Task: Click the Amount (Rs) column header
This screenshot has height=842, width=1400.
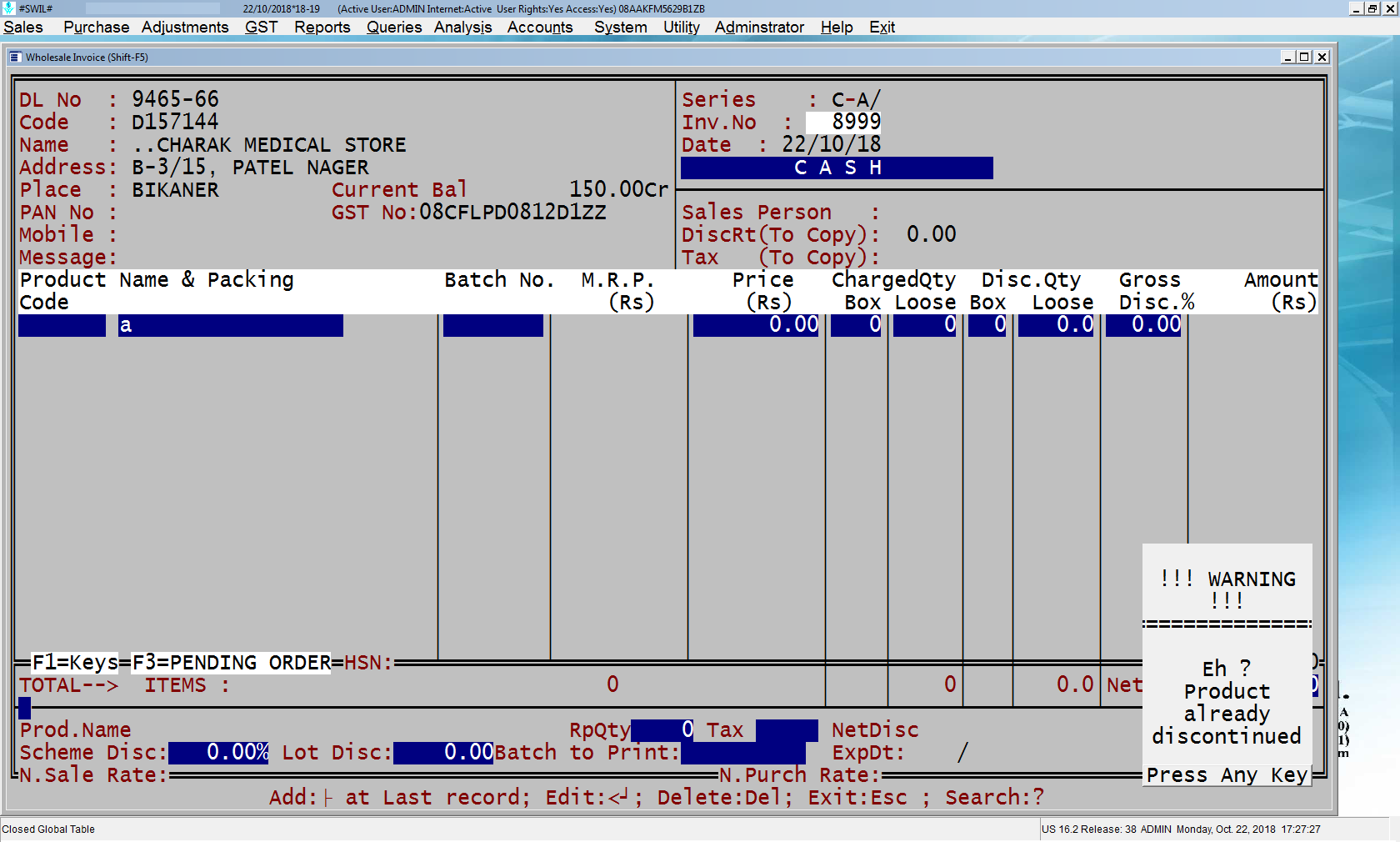Action: 1281,291
